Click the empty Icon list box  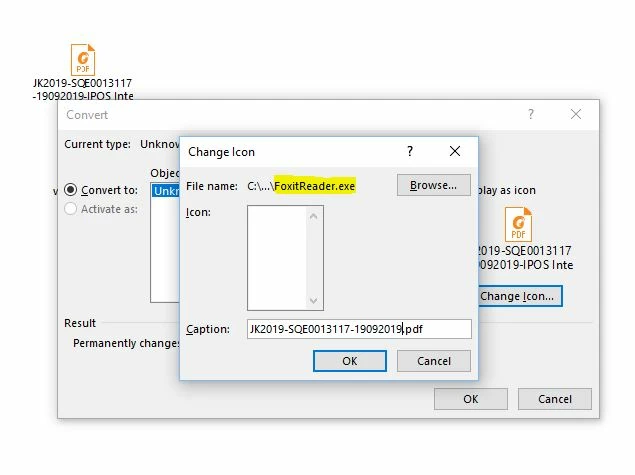click(x=277, y=258)
